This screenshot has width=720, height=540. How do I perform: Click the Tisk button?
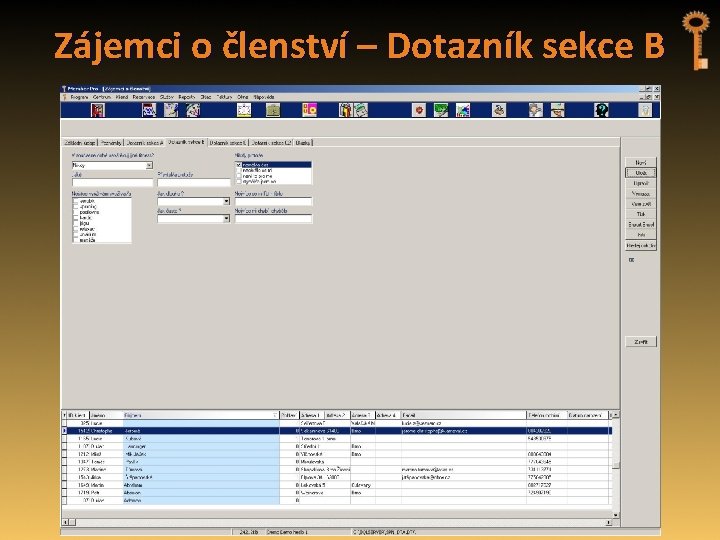point(641,214)
